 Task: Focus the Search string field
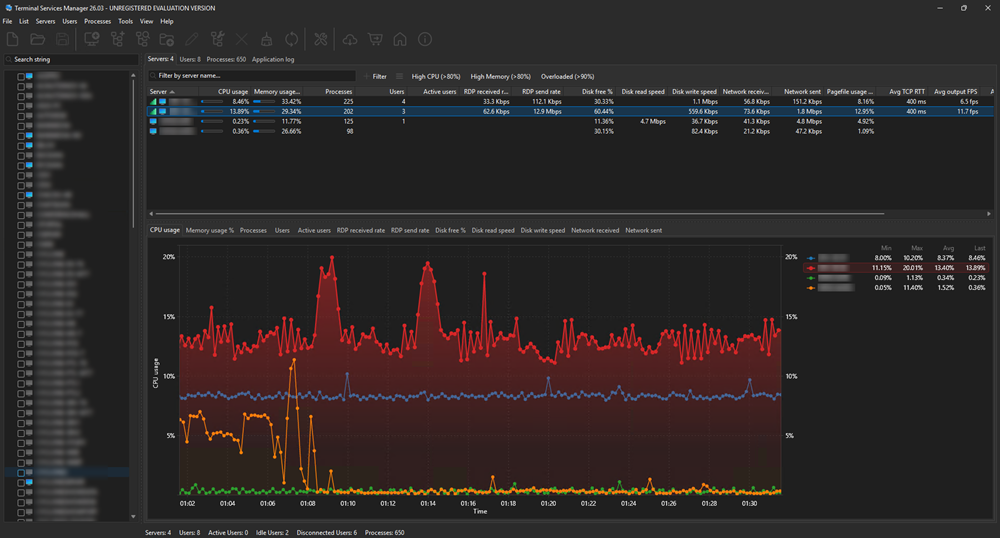[x=71, y=59]
